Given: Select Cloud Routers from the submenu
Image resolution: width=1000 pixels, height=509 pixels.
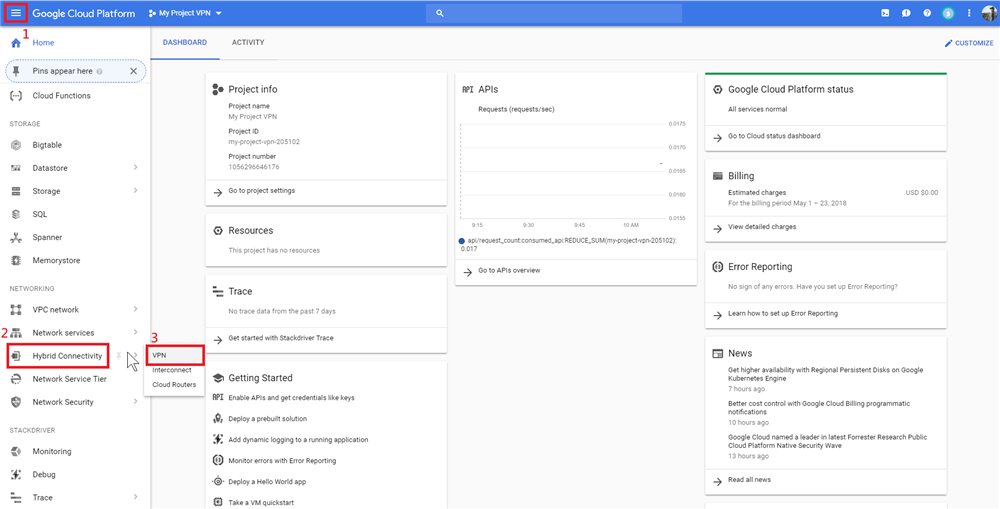Looking at the screenshot, I should (x=174, y=385).
